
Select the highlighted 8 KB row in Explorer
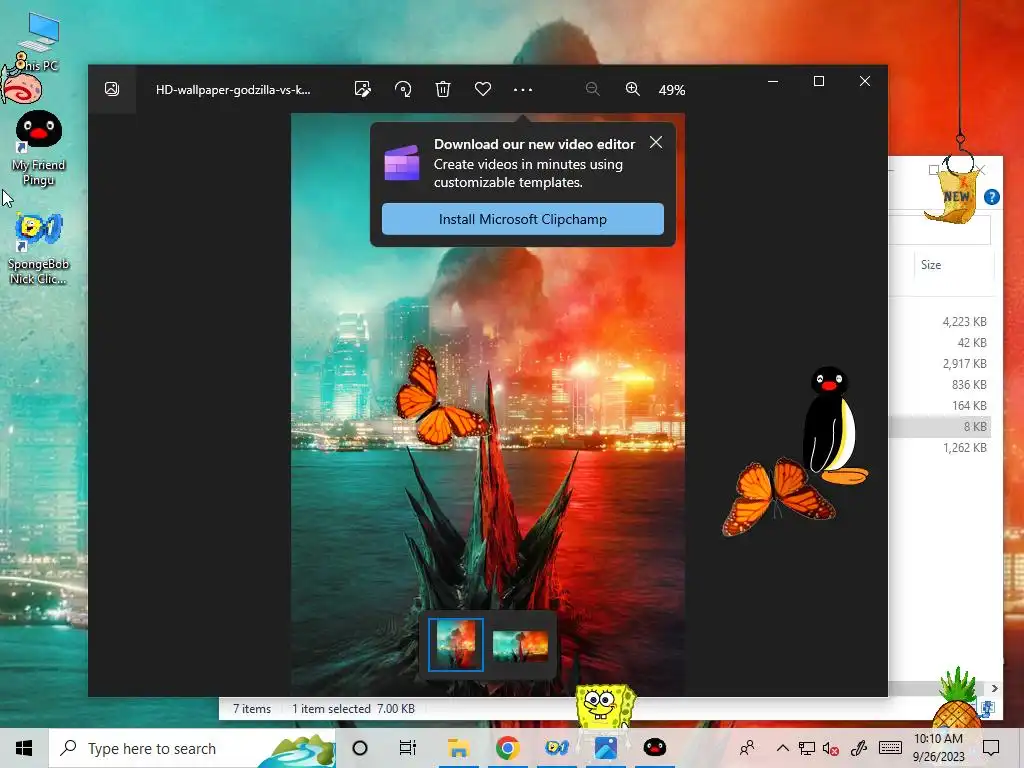click(940, 426)
